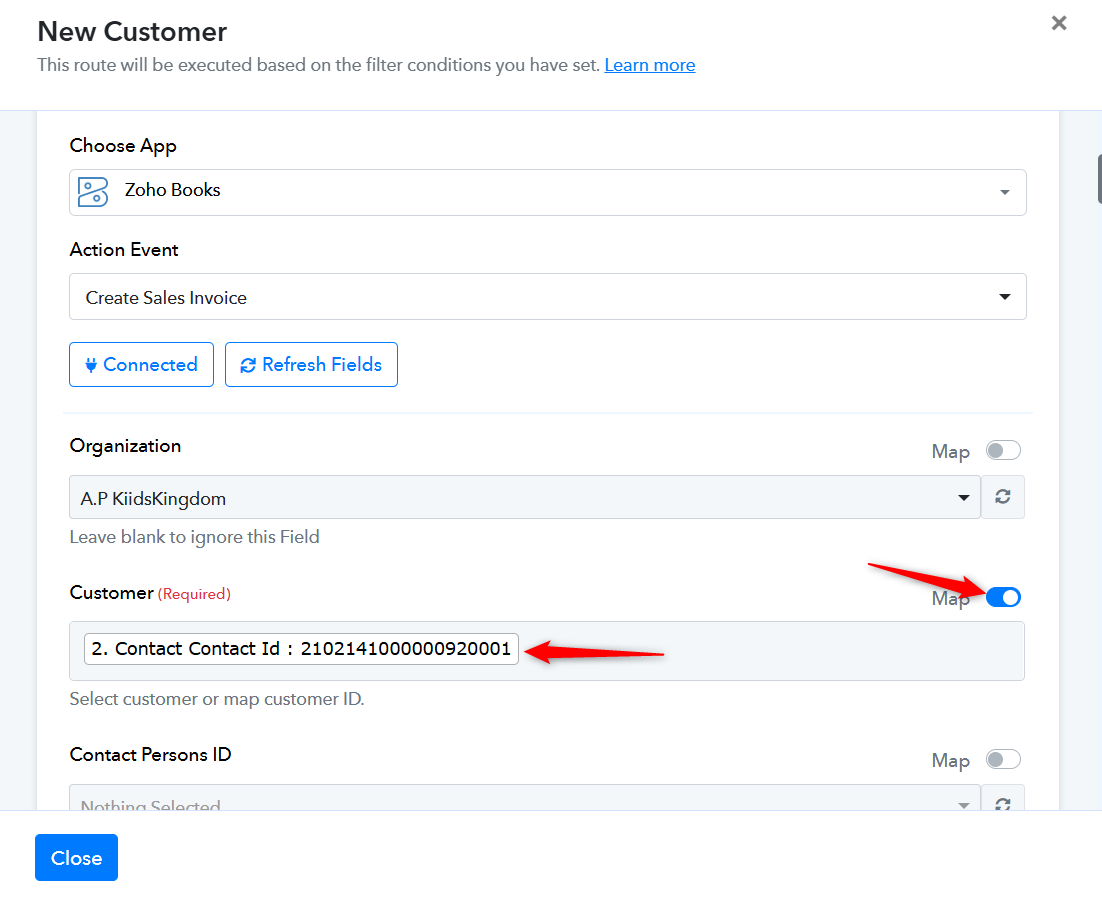Viewport: 1102px width, 904px height.
Task: Click the Customer mapped Contact Id field
Action: pyautogui.click(x=547, y=651)
